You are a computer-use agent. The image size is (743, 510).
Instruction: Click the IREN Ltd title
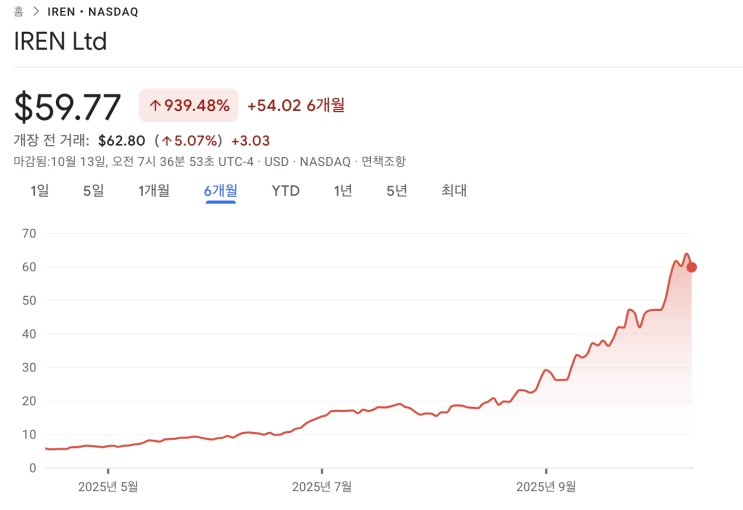(60, 41)
